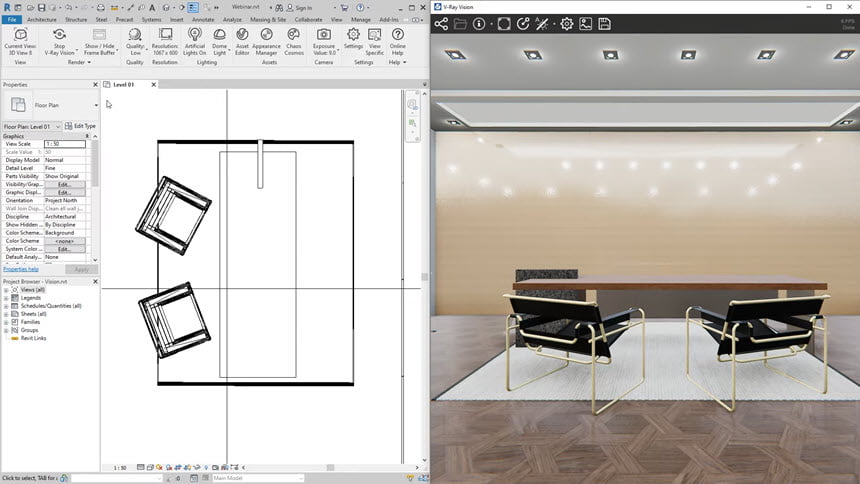
Task: Switch to the Level 01 view tab
Action: (x=123, y=85)
